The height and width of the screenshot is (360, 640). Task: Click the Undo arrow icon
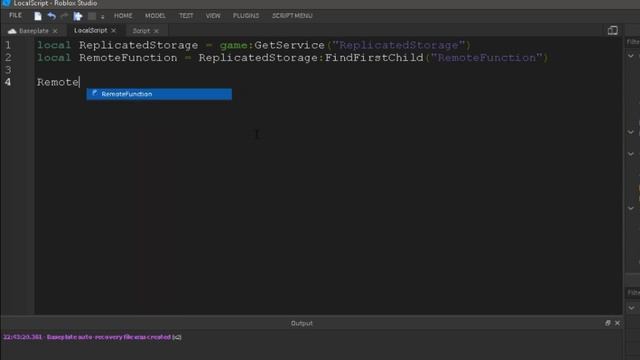[x=51, y=16]
